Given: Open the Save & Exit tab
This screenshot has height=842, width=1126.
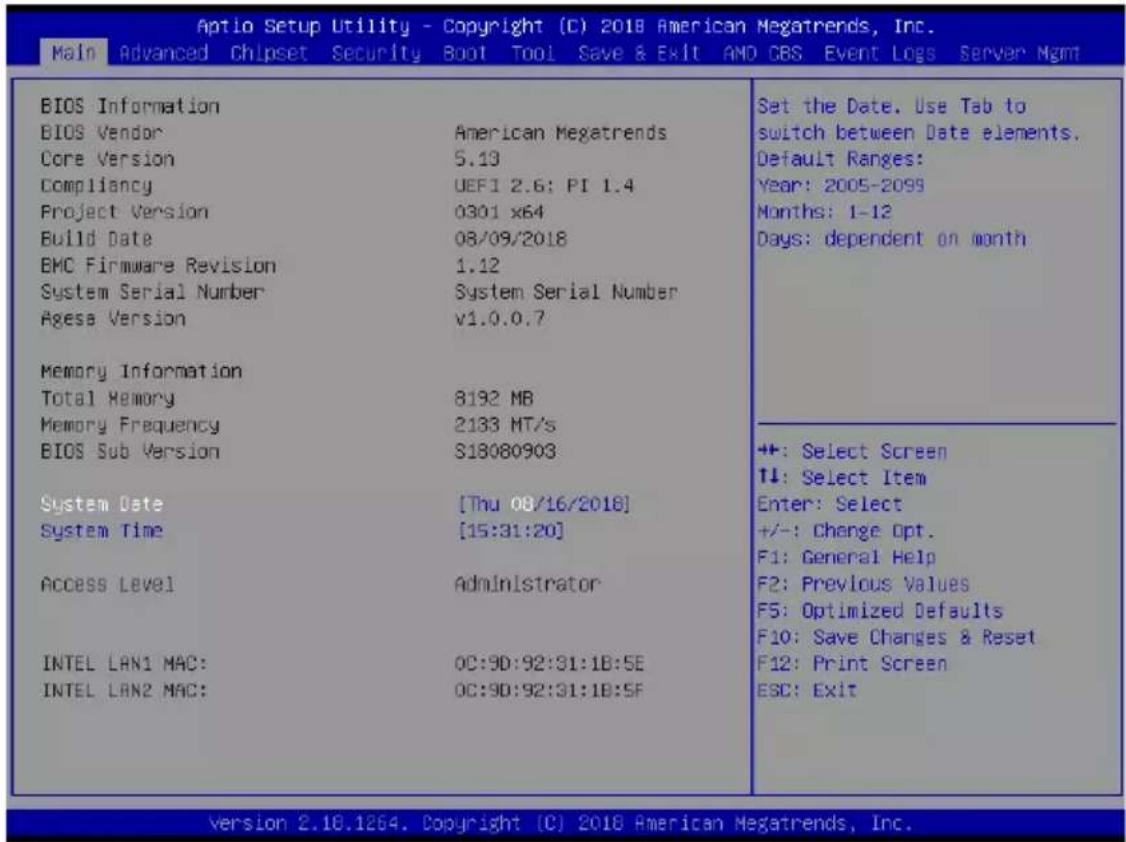Looking at the screenshot, I should click(x=639, y=53).
